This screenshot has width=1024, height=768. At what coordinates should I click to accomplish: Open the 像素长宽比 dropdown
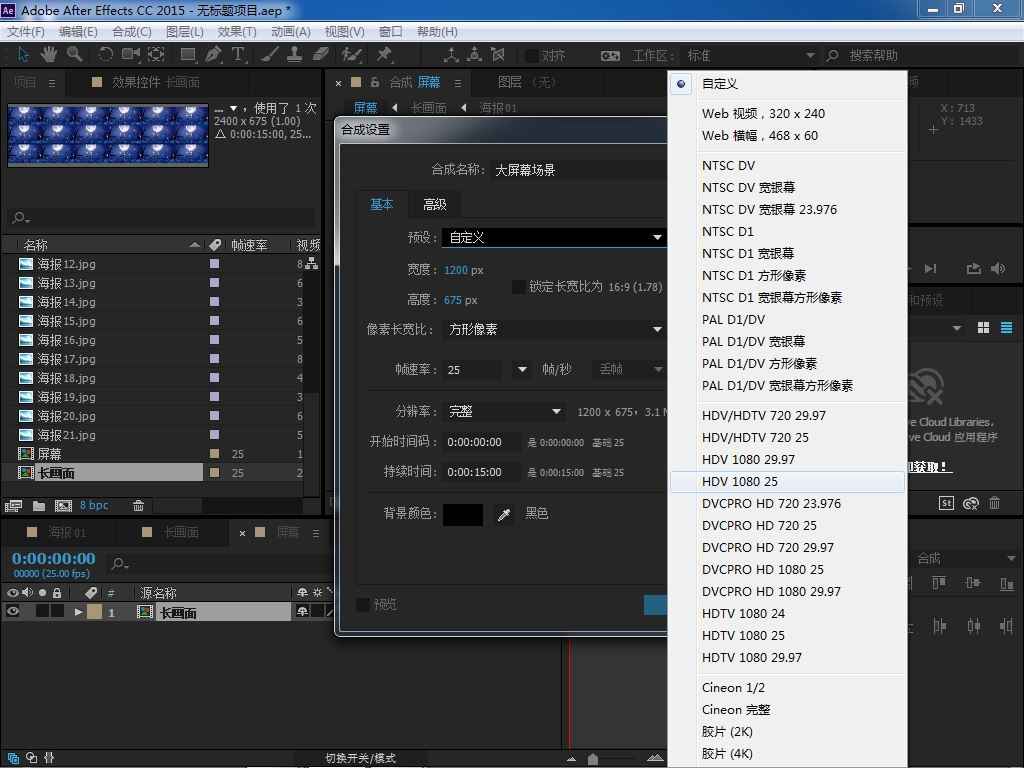(554, 330)
